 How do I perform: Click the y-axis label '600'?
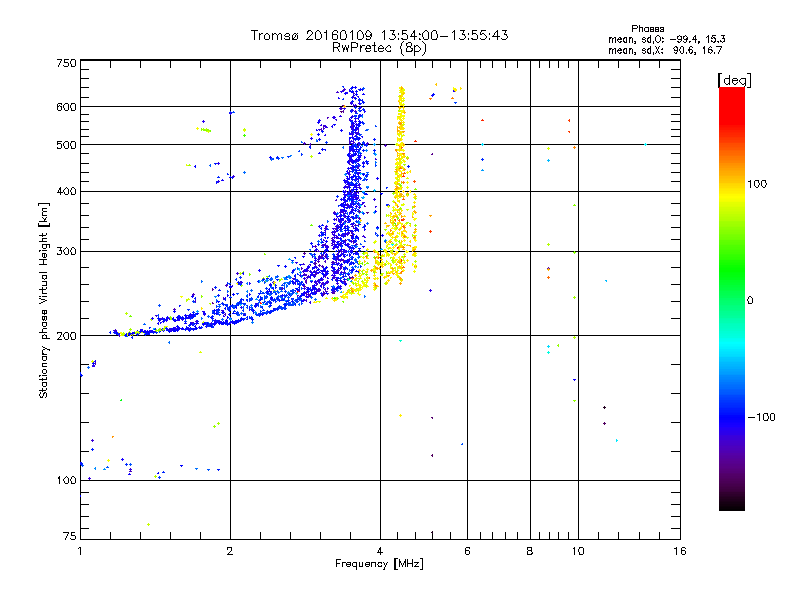66,107
